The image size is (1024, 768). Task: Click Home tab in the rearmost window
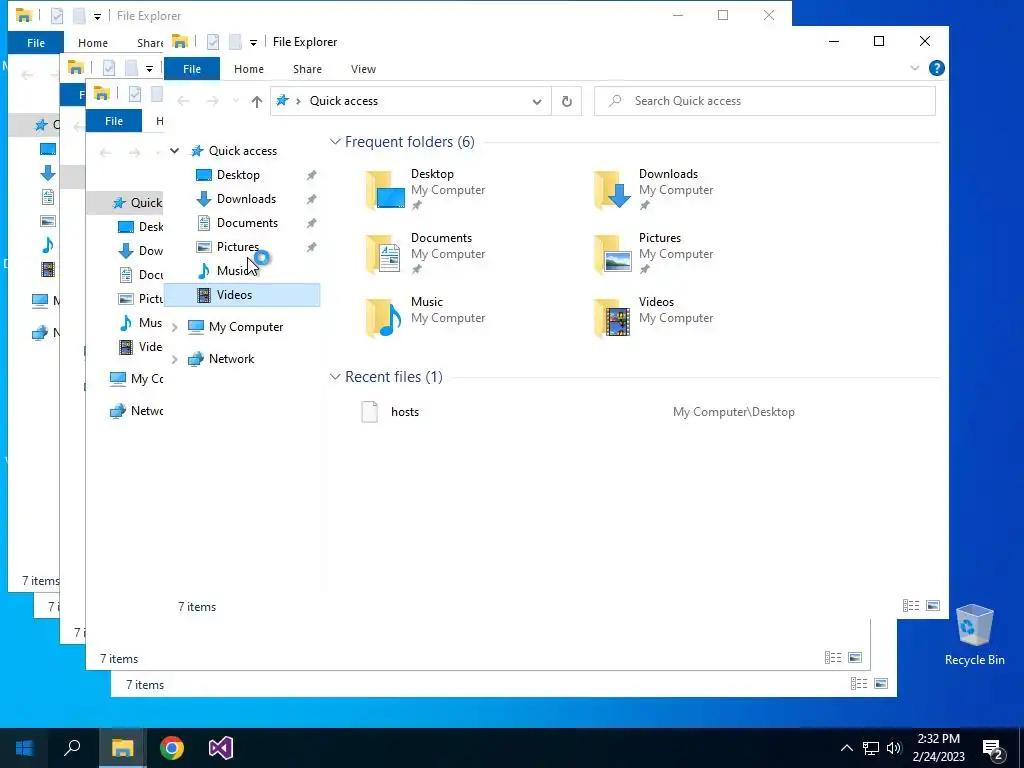click(x=93, y=43)
